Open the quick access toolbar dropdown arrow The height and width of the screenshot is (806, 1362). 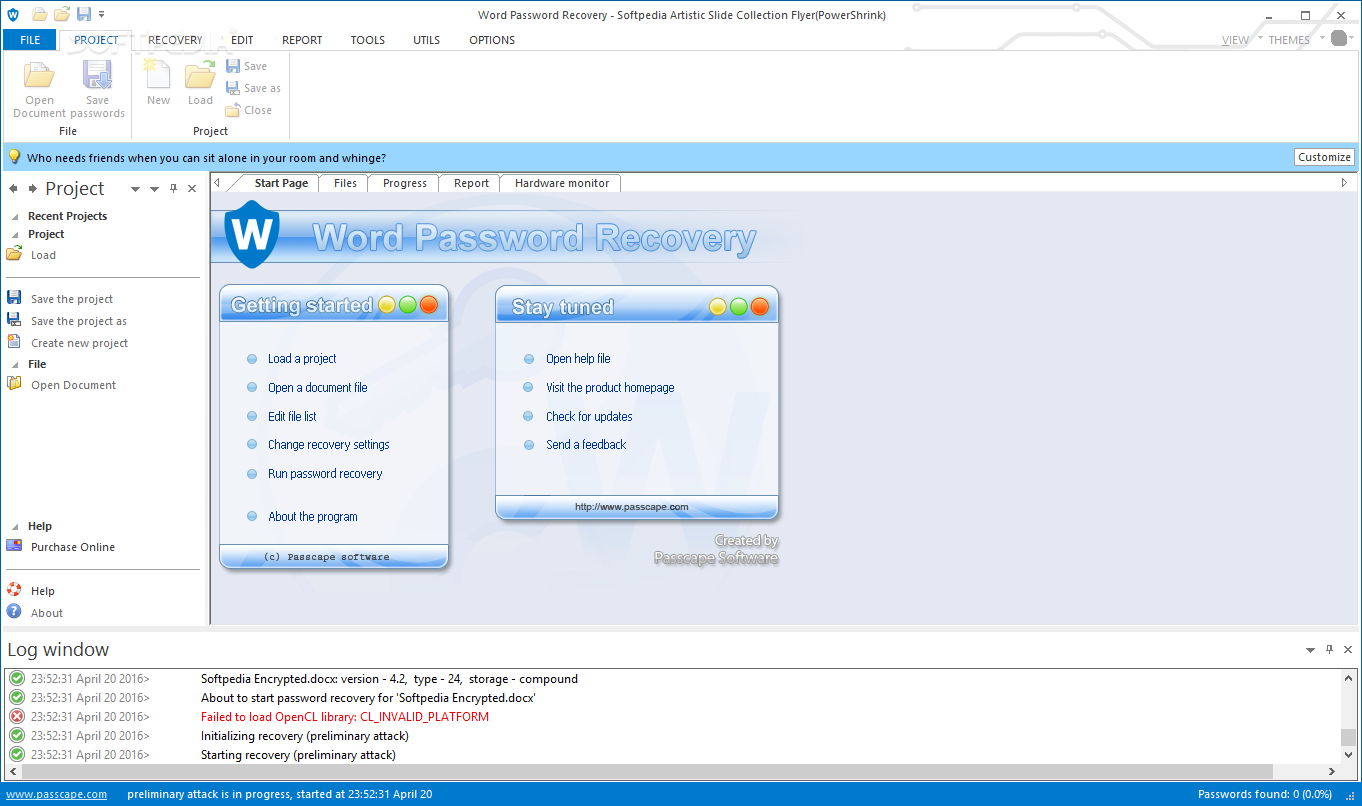(x=101, y=14)
